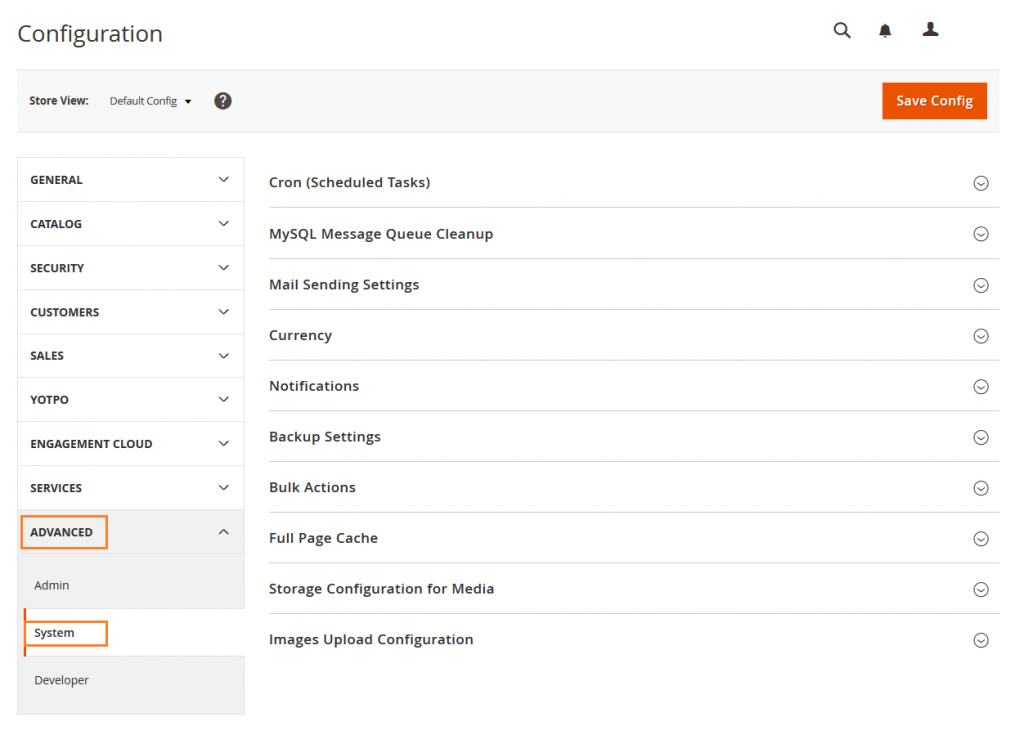Open the Currency settings group
Image resolution: width=1024 pixels, height=753 pixels.
click(981, 335)
